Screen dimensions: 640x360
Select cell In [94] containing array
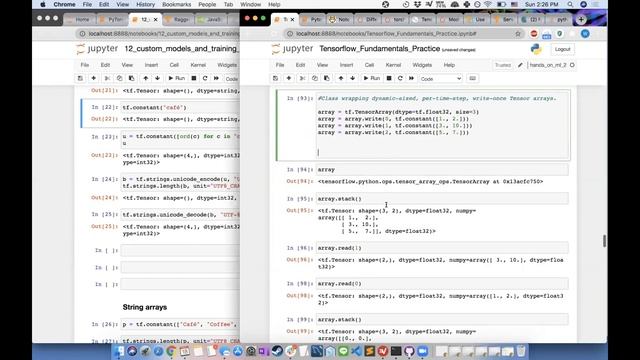[442, 169]
